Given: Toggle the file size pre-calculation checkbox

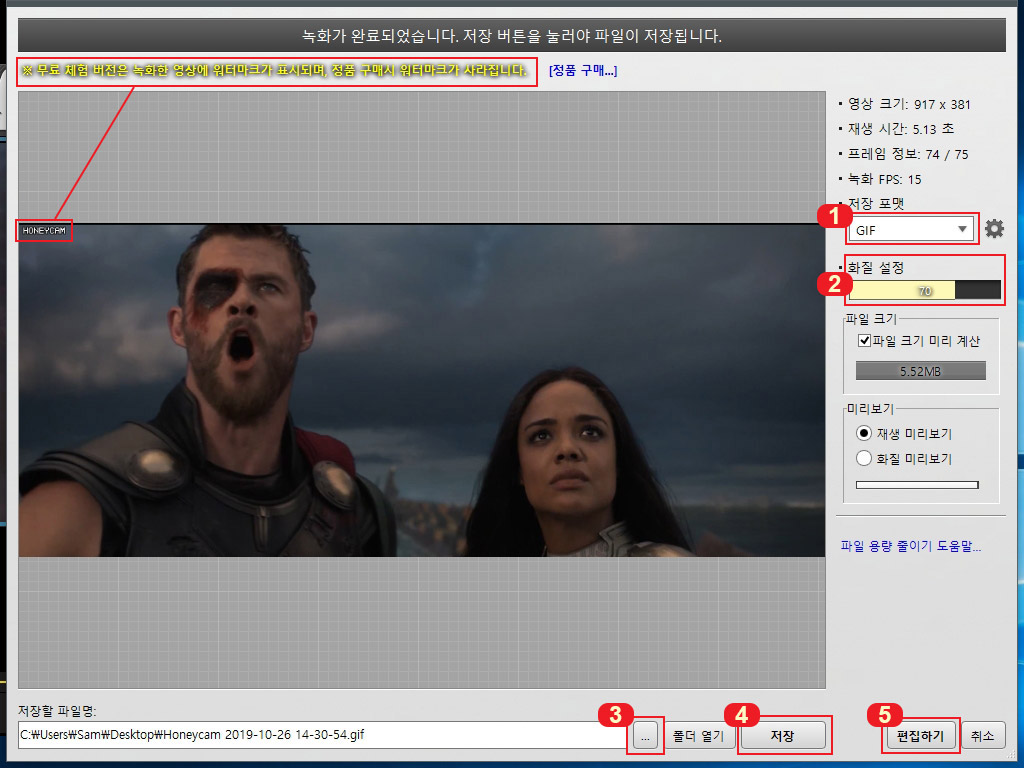Looking at the screenshot, I should click(x=864, y=340).
